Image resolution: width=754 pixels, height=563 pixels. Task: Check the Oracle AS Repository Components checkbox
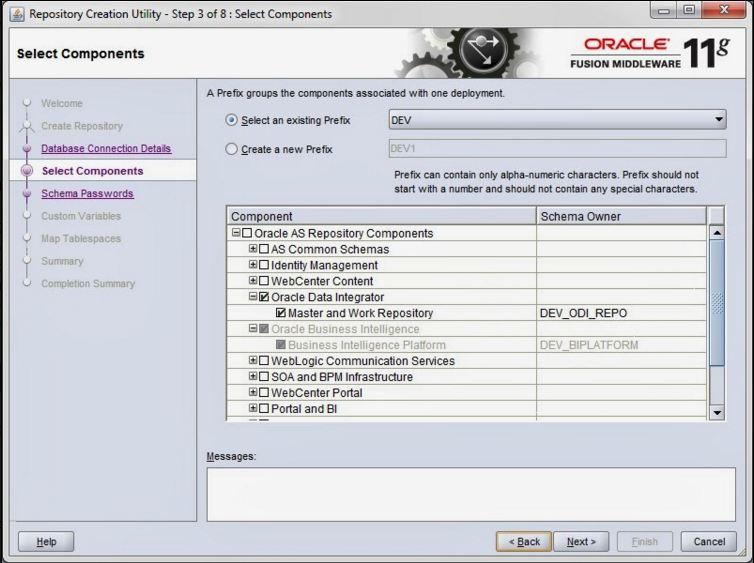coord(247,233)
